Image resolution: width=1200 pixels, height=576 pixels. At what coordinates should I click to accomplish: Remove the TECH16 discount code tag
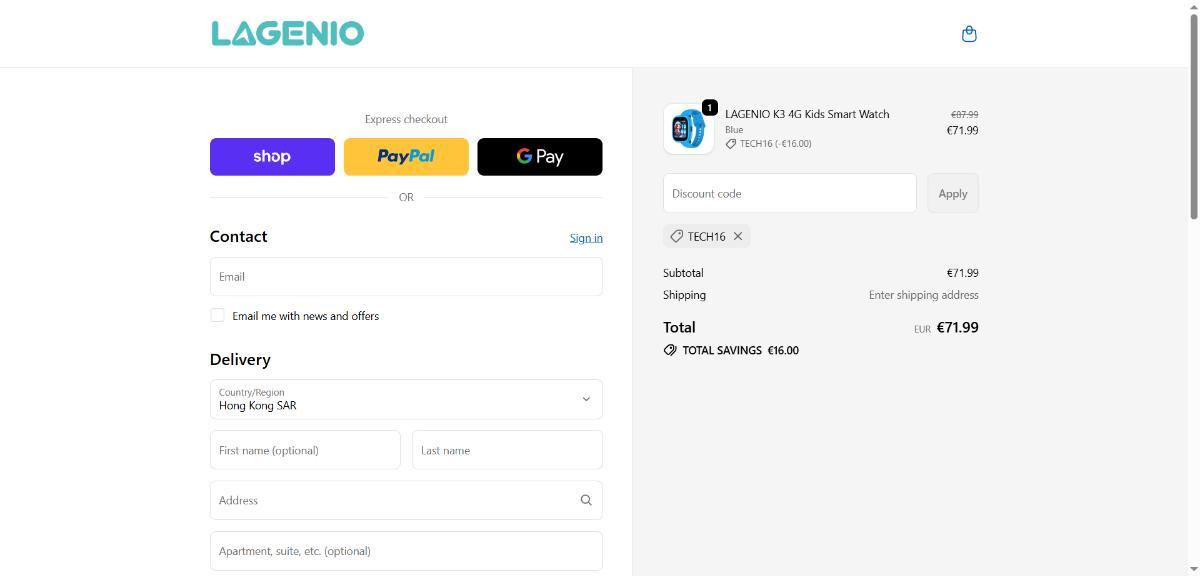coord(738,237)
